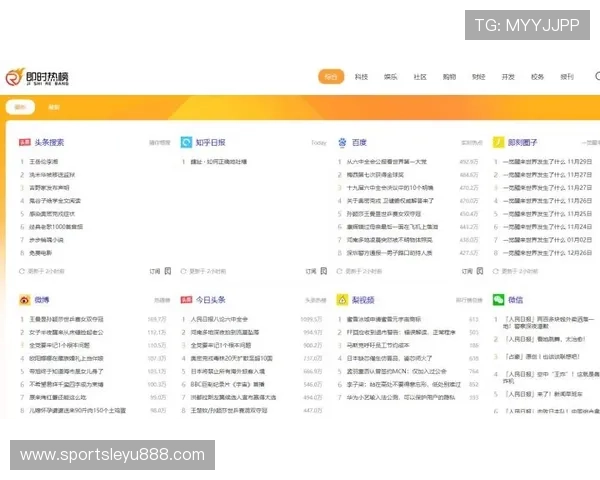Switch to the 科技 category tab
600x480 pixels.
point(361,77)
